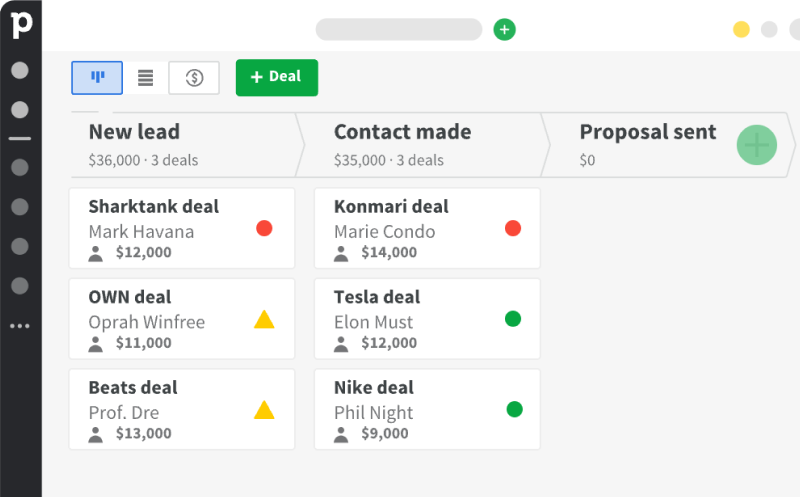The height and width of the screenshot is (497, 800).
Task: Click yellow warning triangle on OWN deal
Action: click(x=264, y=319)
